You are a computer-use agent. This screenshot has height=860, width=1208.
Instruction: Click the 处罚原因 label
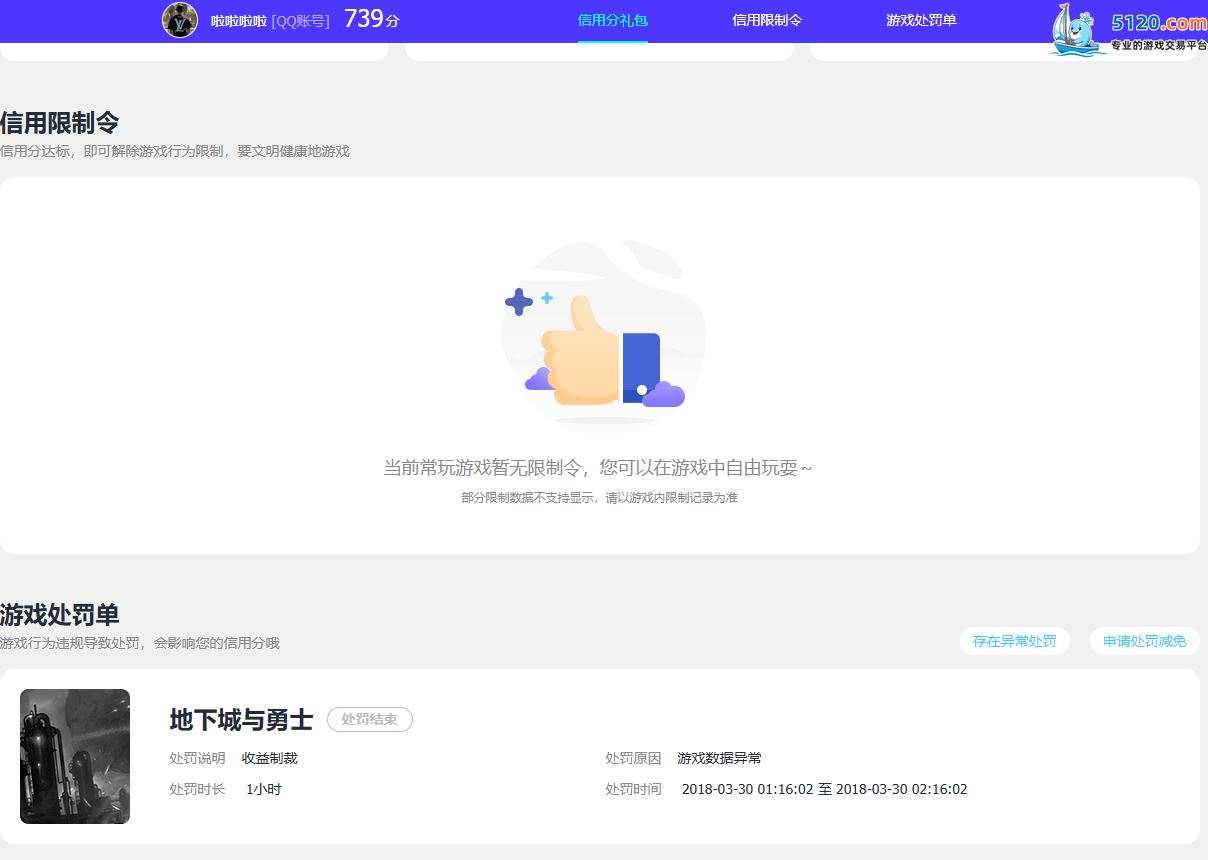pyautogui.click(x=633, y=758)
